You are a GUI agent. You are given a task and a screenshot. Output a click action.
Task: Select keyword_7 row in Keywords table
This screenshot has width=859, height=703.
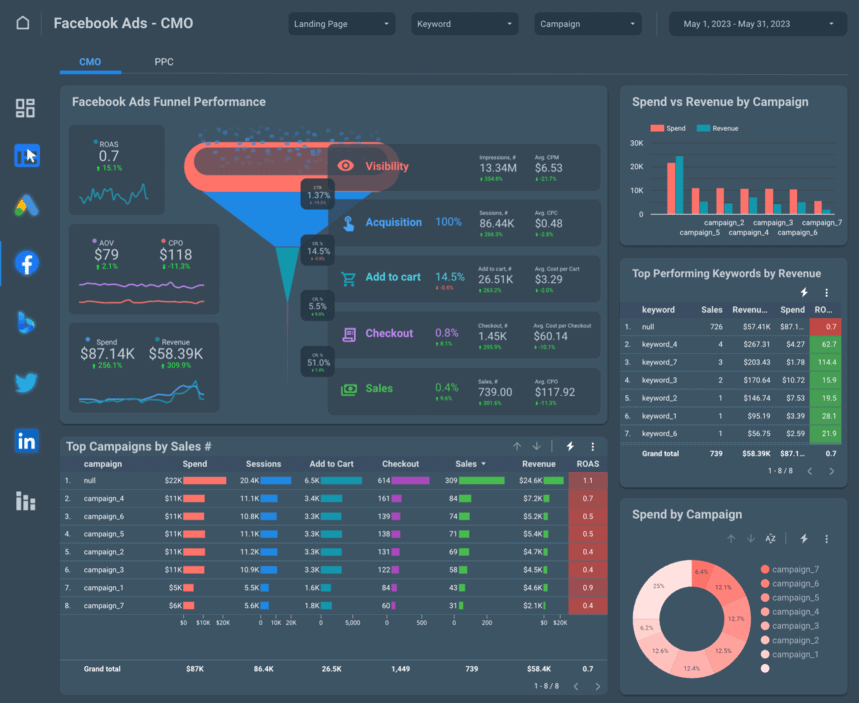732,362
